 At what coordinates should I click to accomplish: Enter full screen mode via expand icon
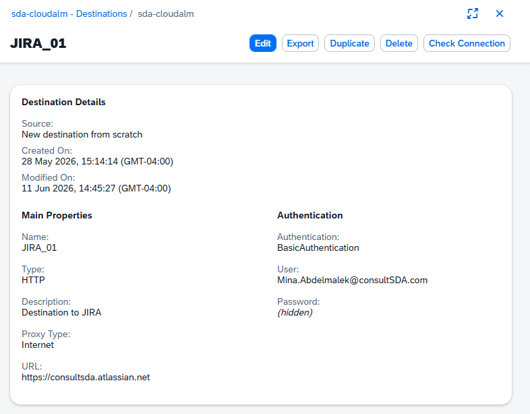click(x=472, y=14)
